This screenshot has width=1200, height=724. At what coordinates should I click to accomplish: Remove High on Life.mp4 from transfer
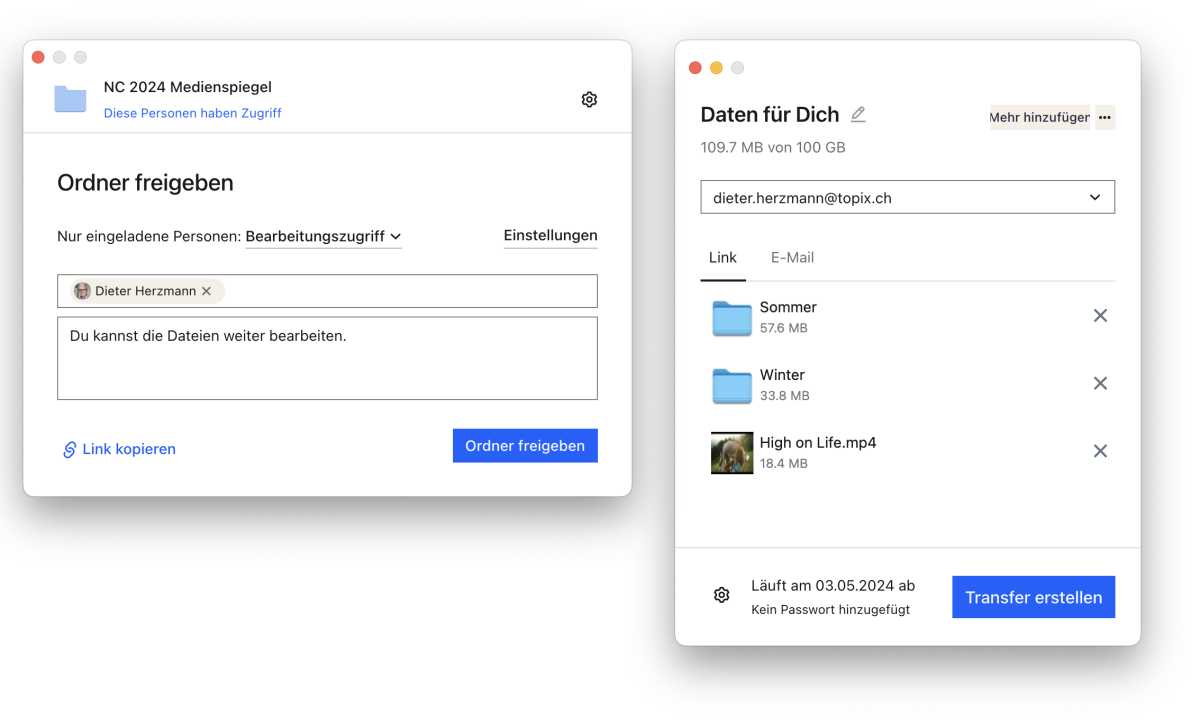coord(1100,451)
